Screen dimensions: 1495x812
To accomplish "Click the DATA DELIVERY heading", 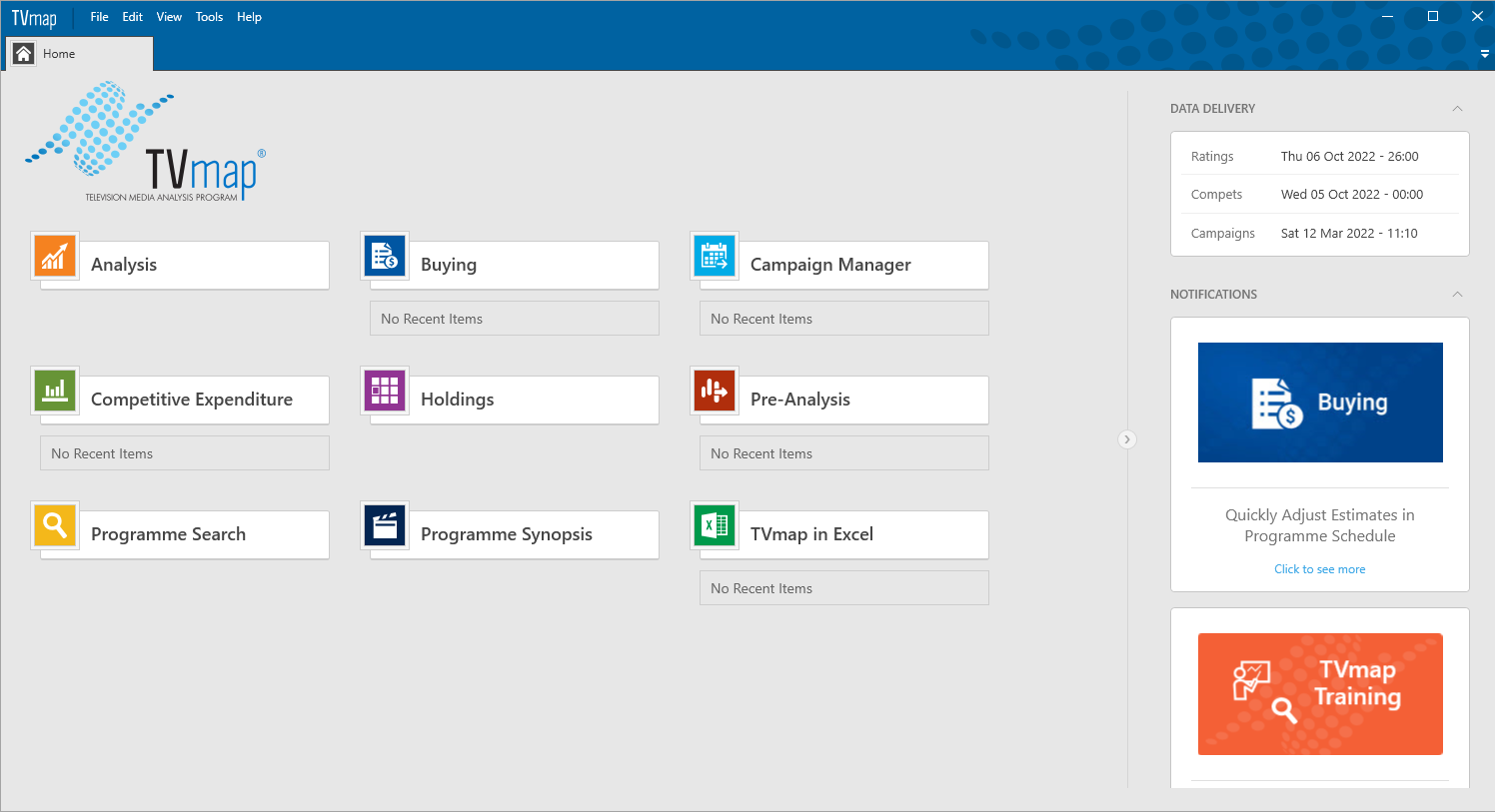I will [x=1212, y=109].
